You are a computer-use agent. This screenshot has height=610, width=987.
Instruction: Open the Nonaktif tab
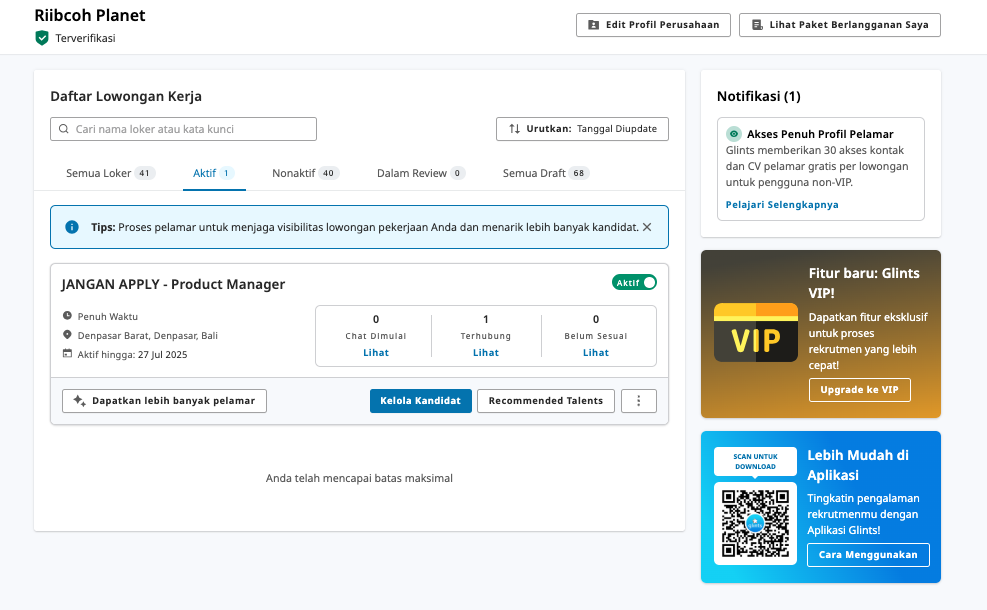point(305,173)
